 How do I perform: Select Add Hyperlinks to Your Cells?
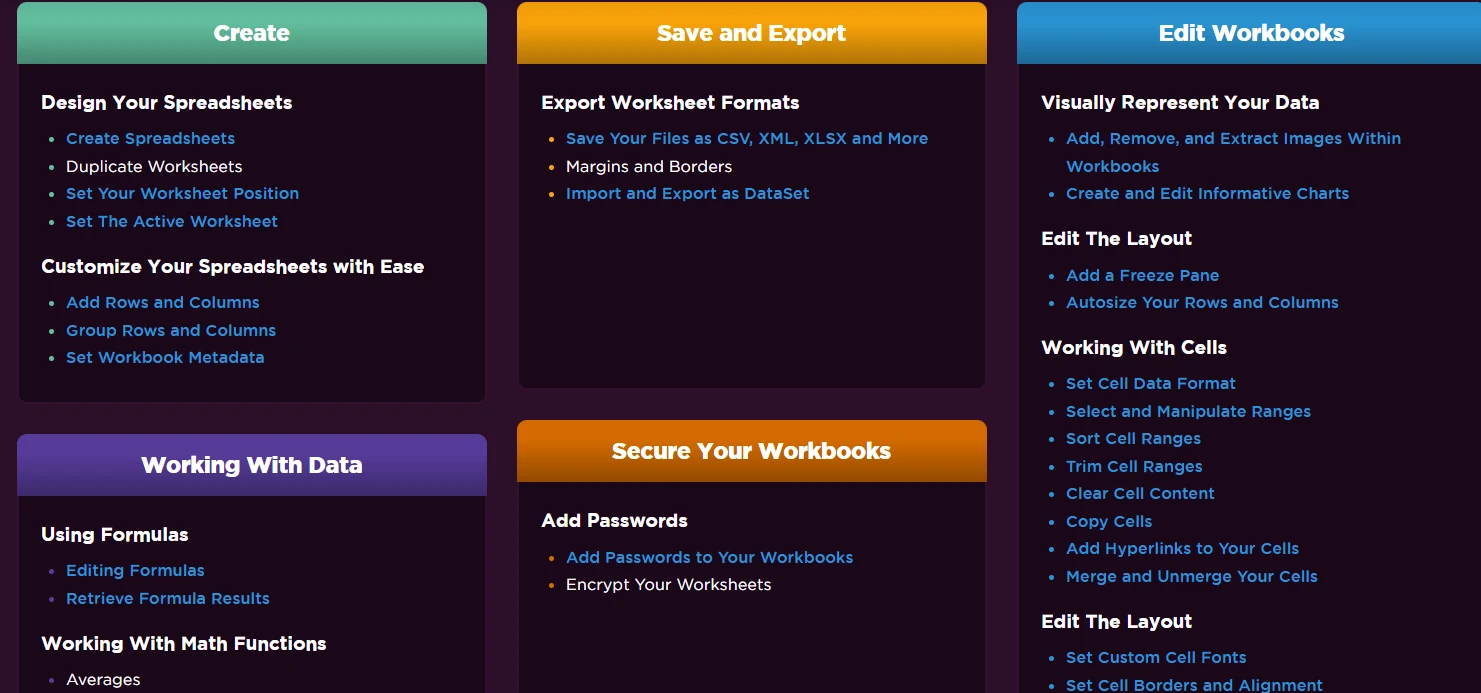click(1182, 549)
